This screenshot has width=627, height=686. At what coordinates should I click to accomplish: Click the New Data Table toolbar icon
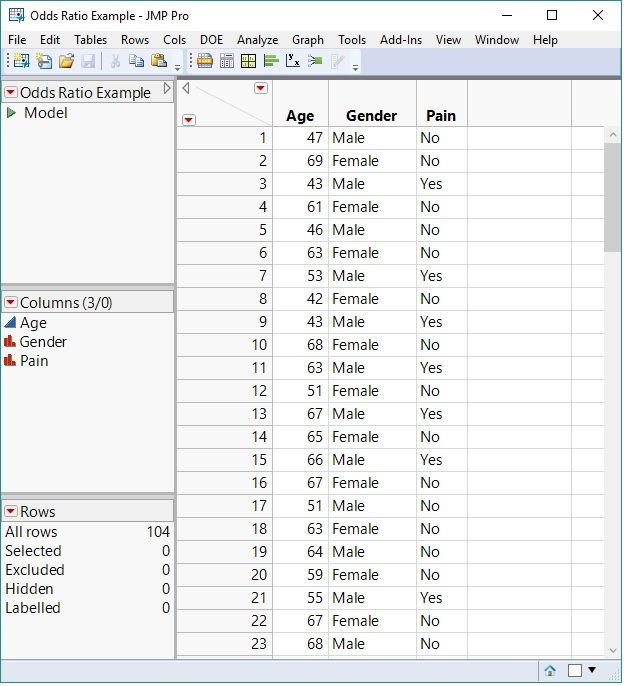click(x=20, y=61)
